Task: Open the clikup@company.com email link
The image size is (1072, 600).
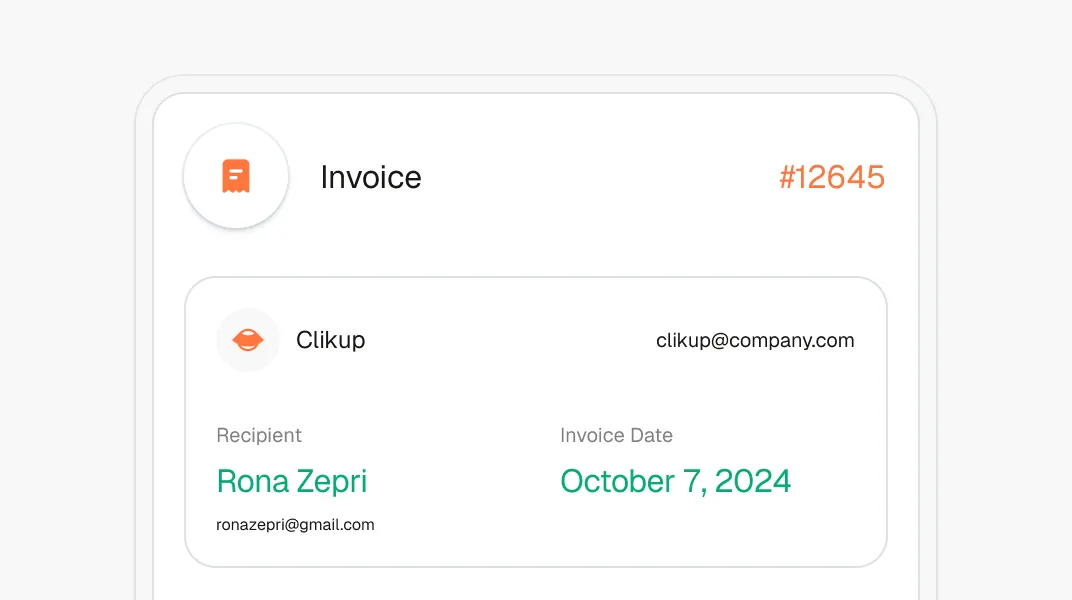Action: click(x=755, y=340)
